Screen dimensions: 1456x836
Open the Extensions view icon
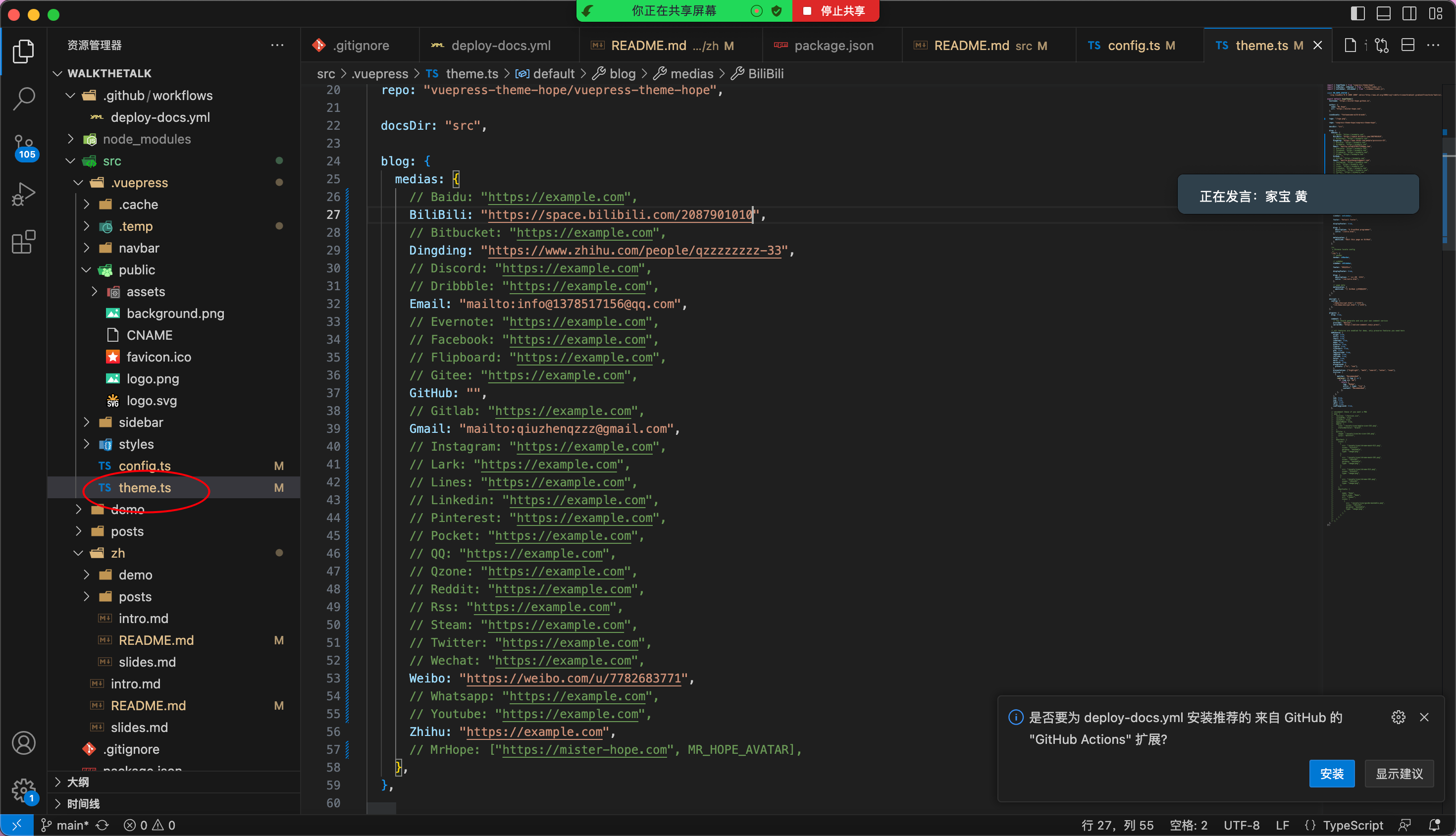pos(24,242)
